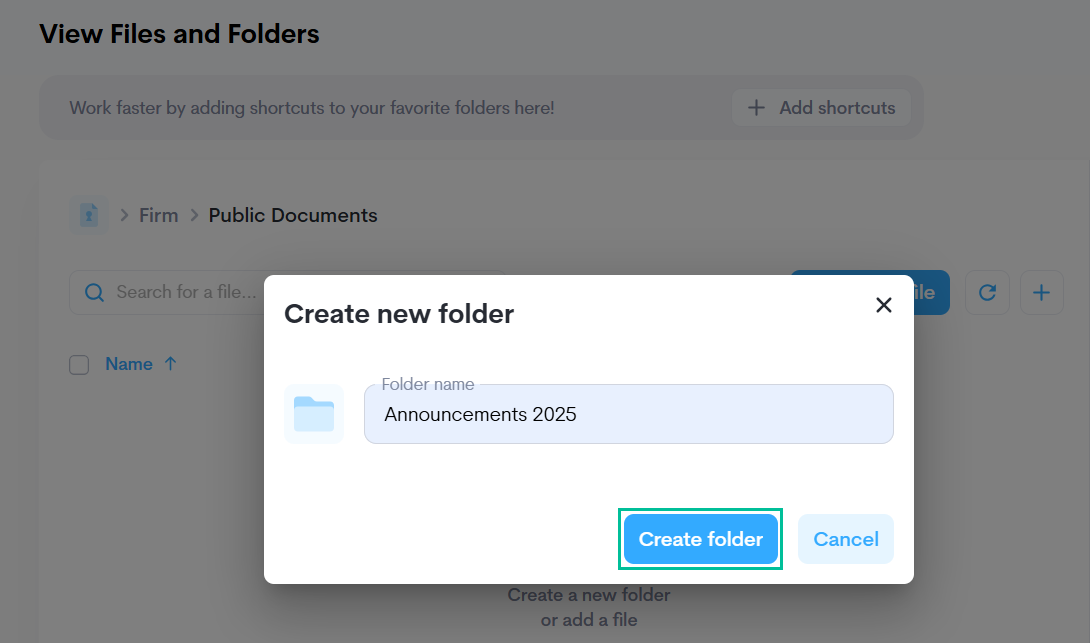1090x643 pixels.
Task: Refresh the file list
Action: pyautogui.click(x=987, y=292)
